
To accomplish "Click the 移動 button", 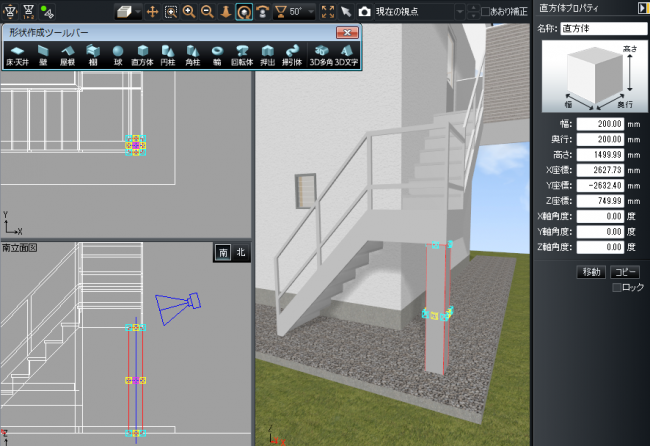I will point(592,272).
